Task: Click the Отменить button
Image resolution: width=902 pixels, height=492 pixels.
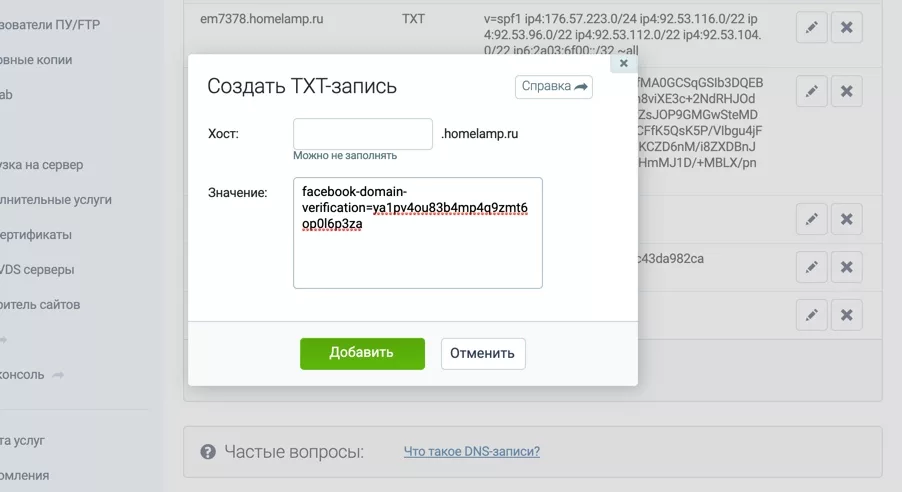Action: pyautogui.click(x=483, y=353)
